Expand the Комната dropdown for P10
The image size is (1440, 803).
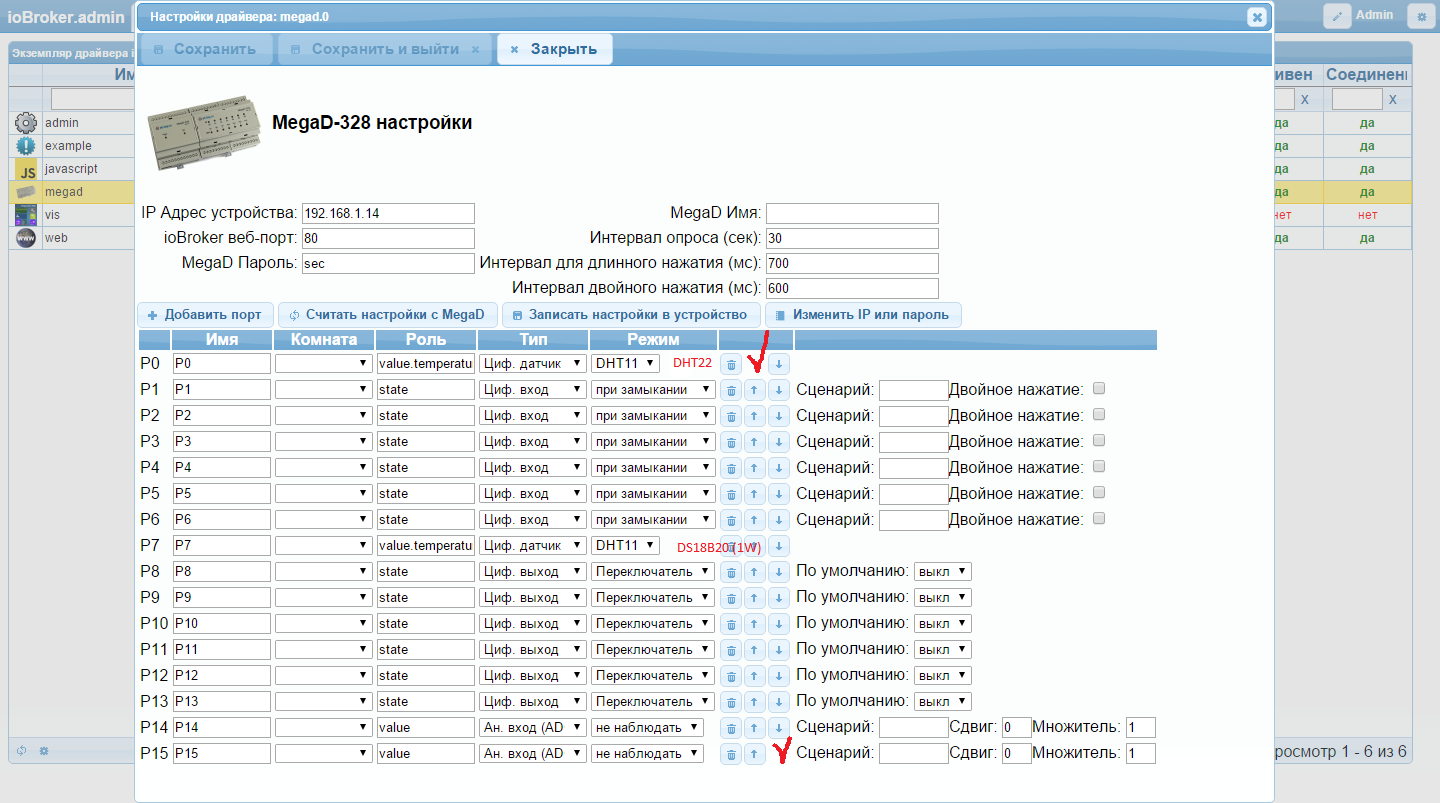click(x=324, y=623)
